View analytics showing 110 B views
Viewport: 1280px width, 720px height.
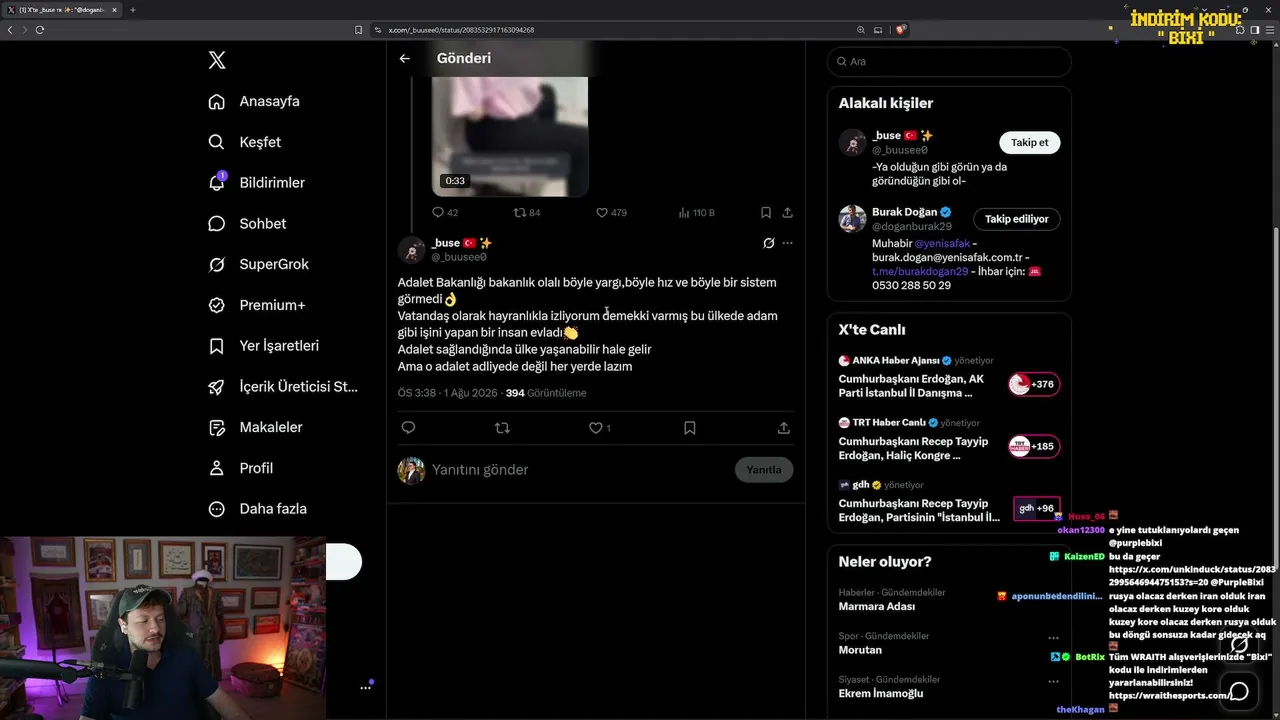pos(697,212)
